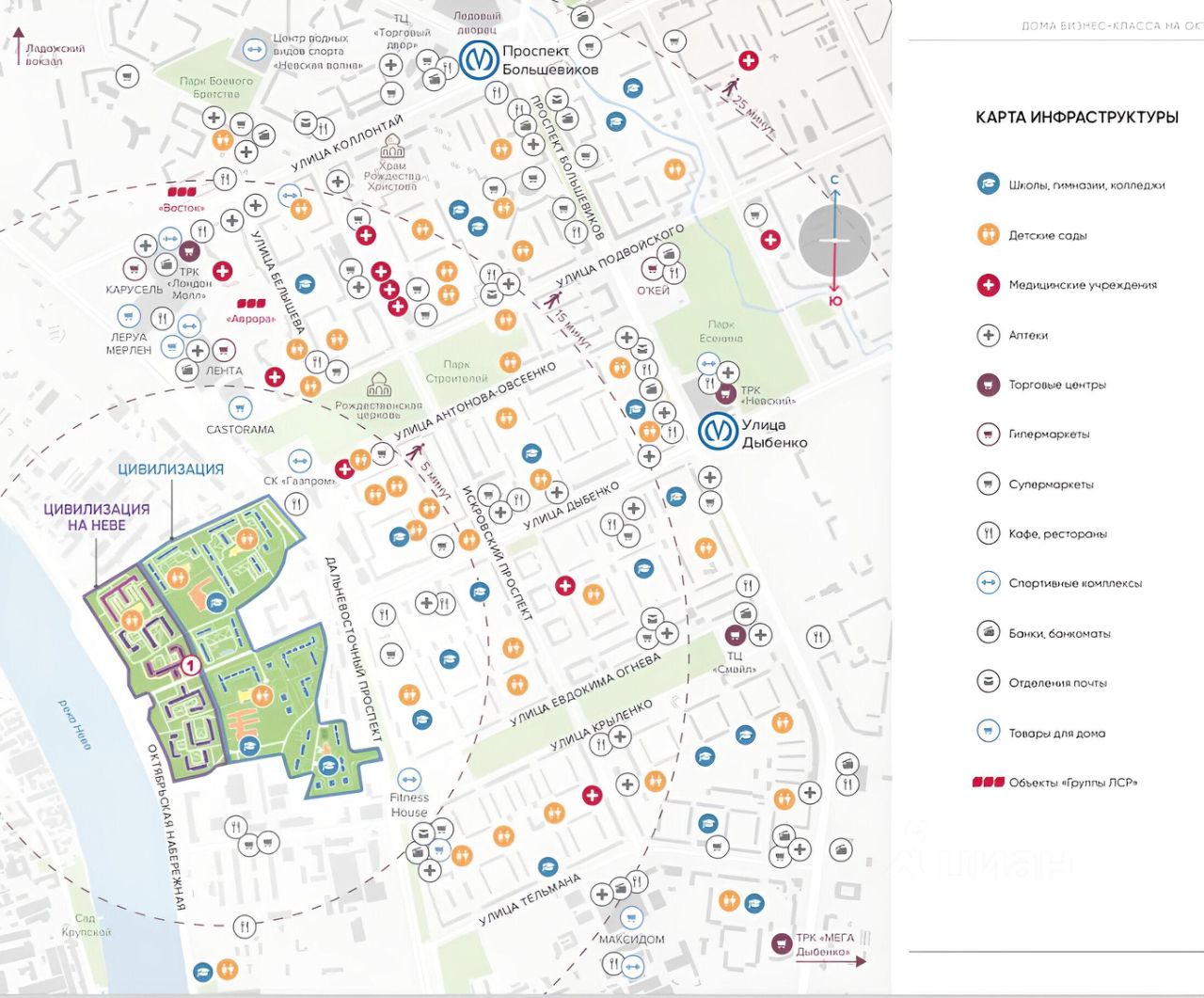Click the УЛИЦА ЕВДОКИМА ОГНЕВА street label
This screenshot has height=998, width=1204.
pyautogui.click(x=585, y=689)
